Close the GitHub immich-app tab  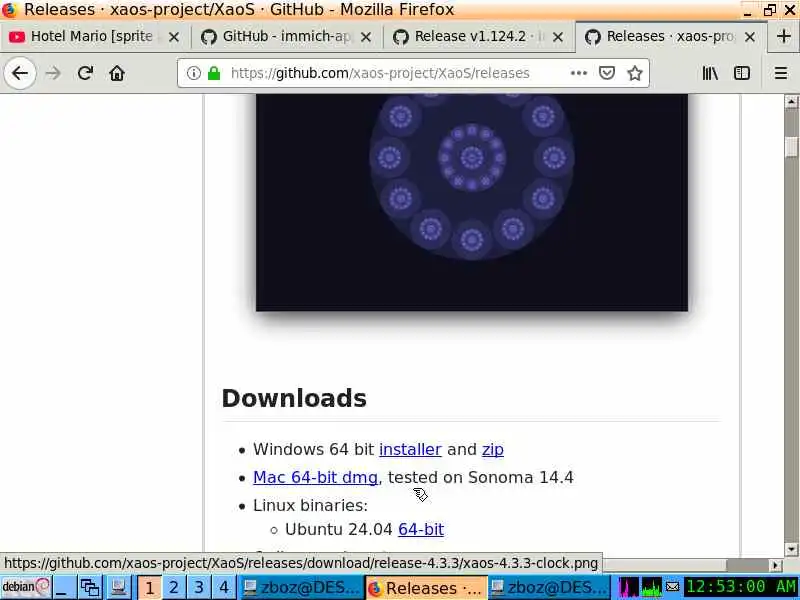[366, 37]
